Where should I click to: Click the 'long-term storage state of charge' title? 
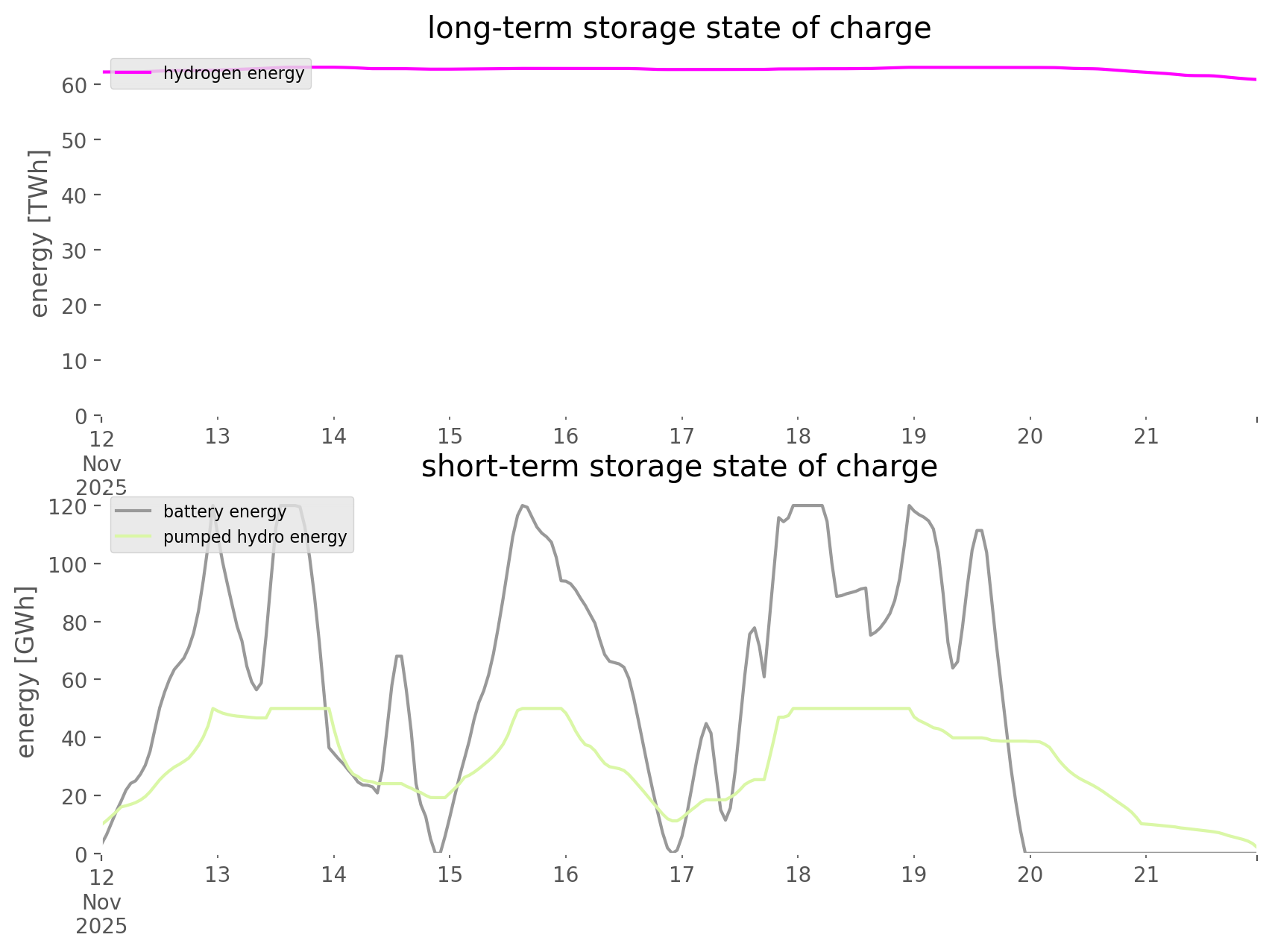678,28
